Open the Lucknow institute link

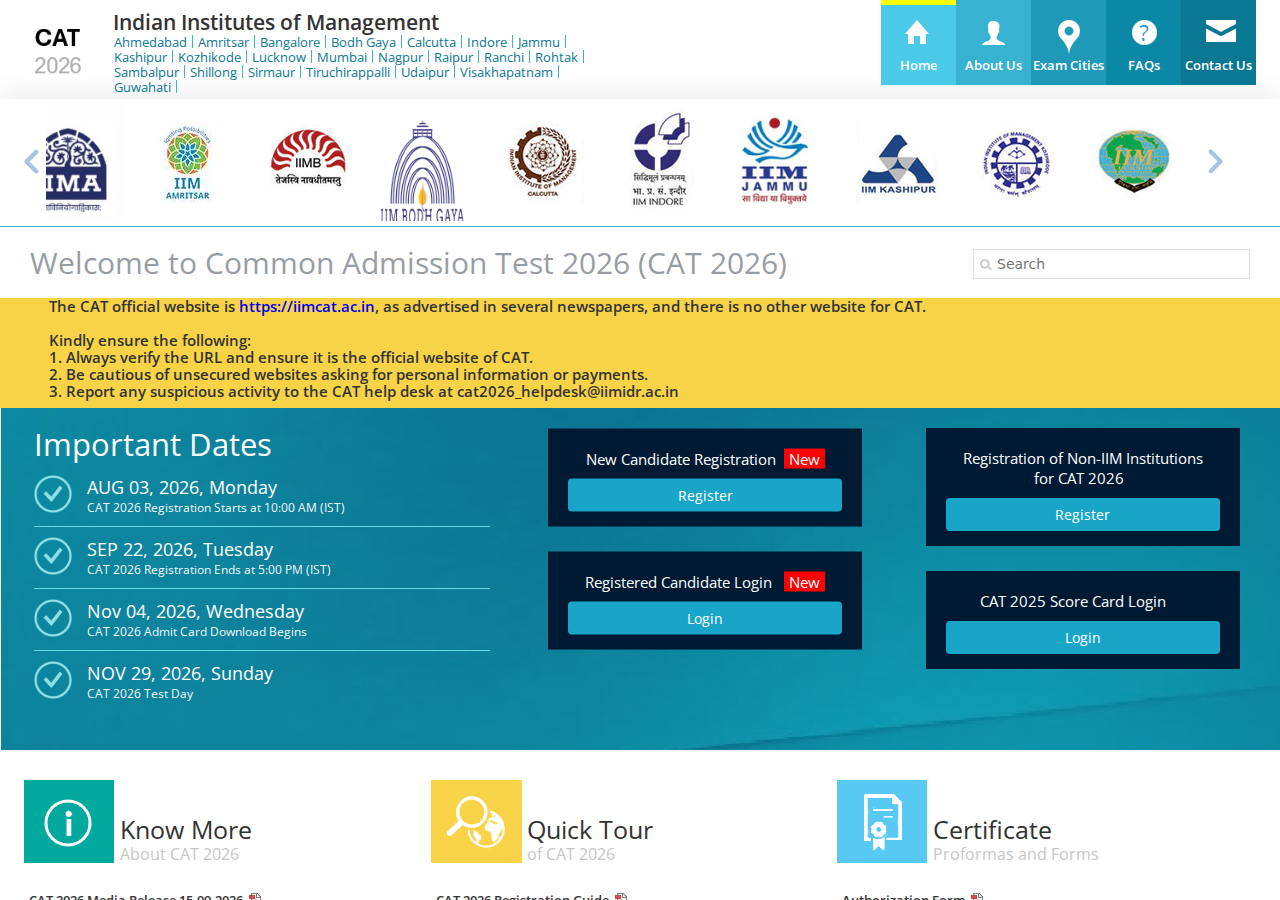click(279, 57)
